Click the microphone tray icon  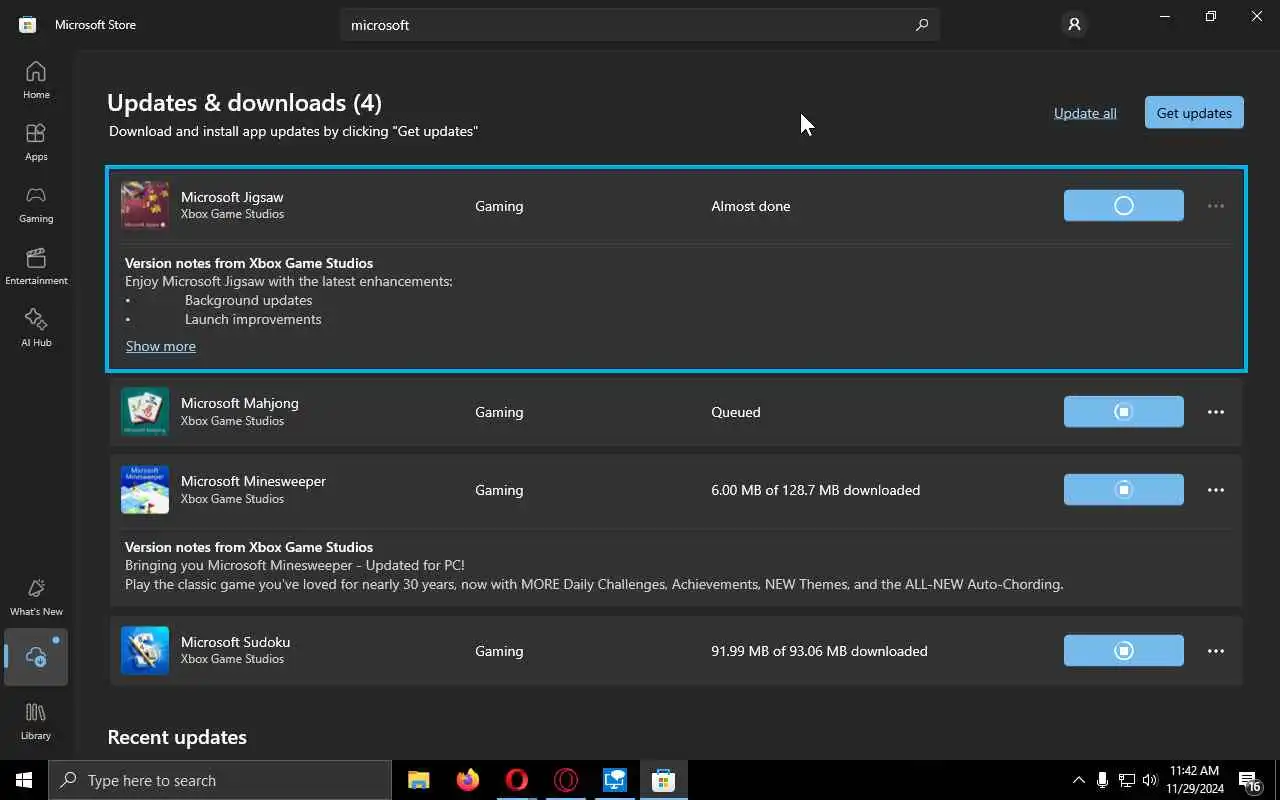[1102, 780]
